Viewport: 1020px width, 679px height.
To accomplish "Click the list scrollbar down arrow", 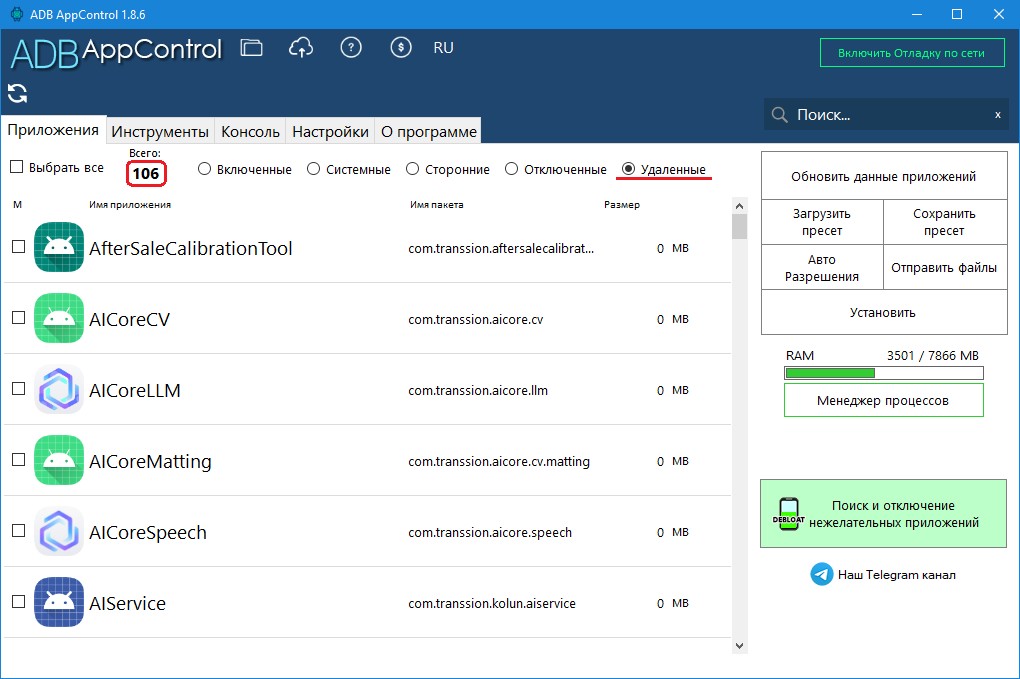I will click(739, 646).
